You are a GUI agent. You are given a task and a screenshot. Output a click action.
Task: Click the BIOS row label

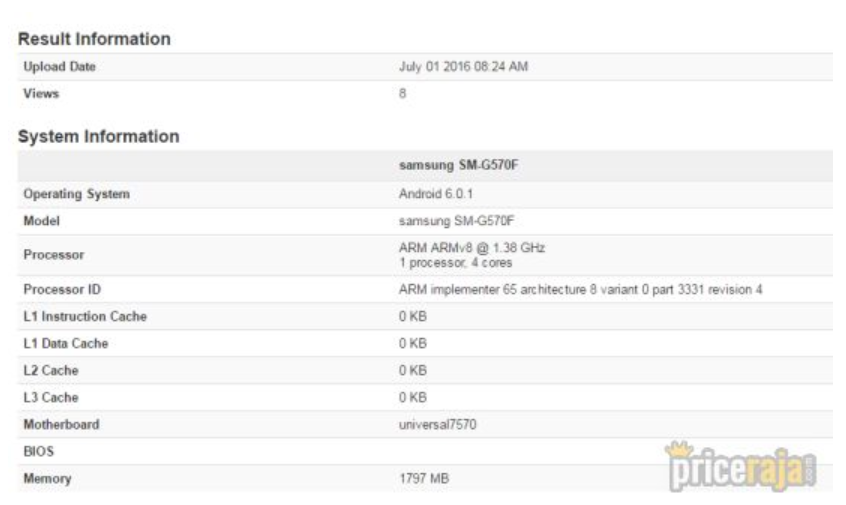point(39,452)
